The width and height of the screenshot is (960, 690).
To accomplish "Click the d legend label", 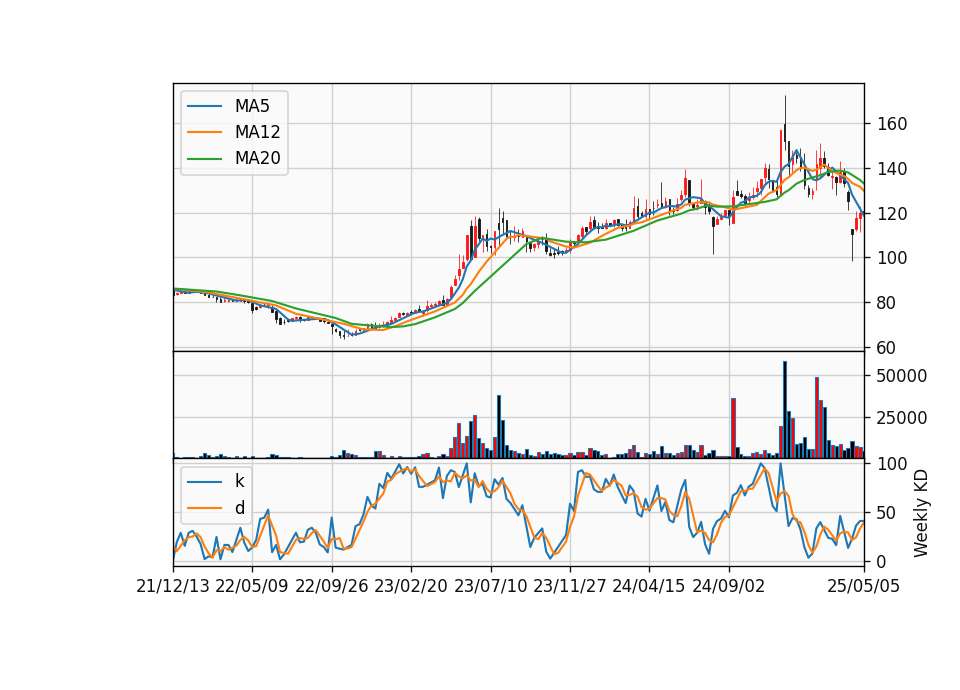I will pos(239,508).
